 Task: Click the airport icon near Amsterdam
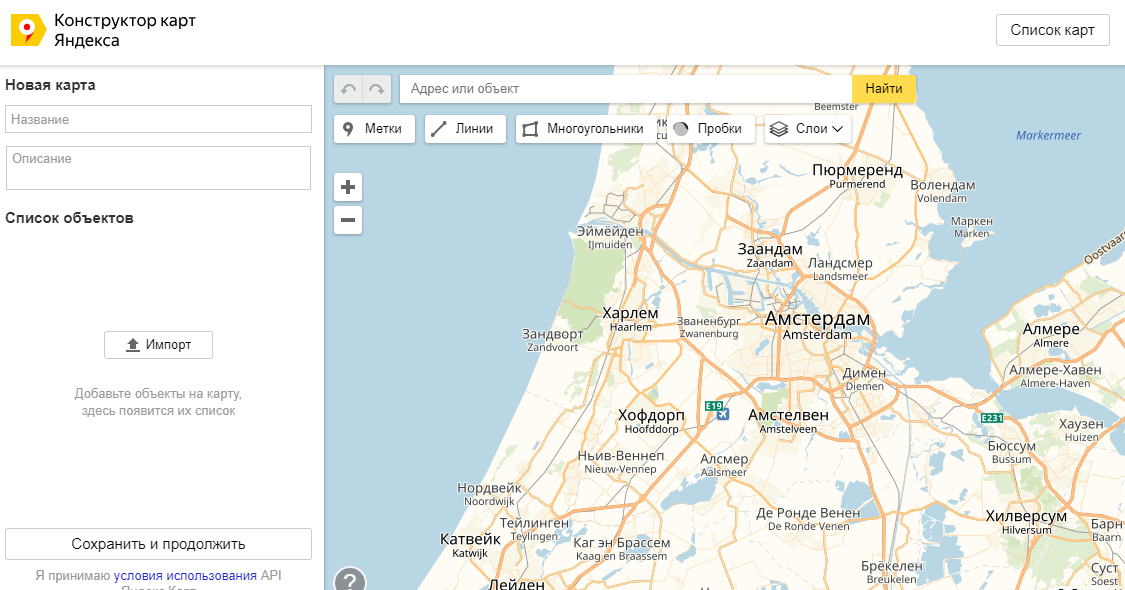tap(724, 414)
